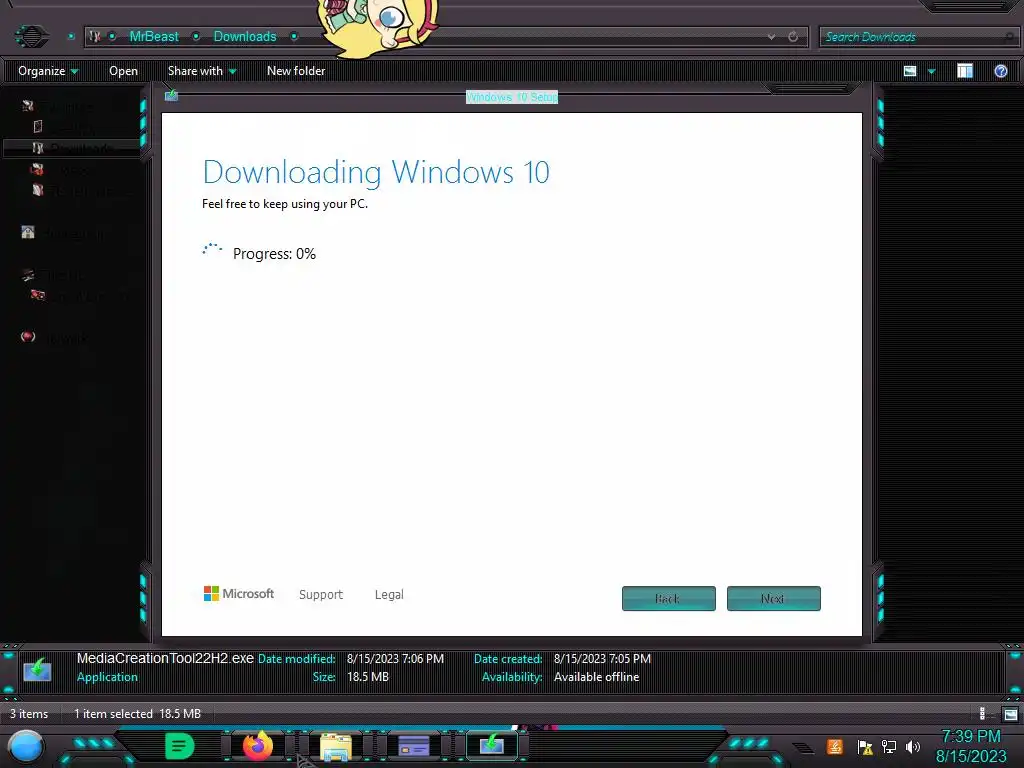Image resolution: width=1024 pixels, height=768 pixels.
Task: Click the Date created 8/15/2023 7:05 PM value
Action: (602, 659)
